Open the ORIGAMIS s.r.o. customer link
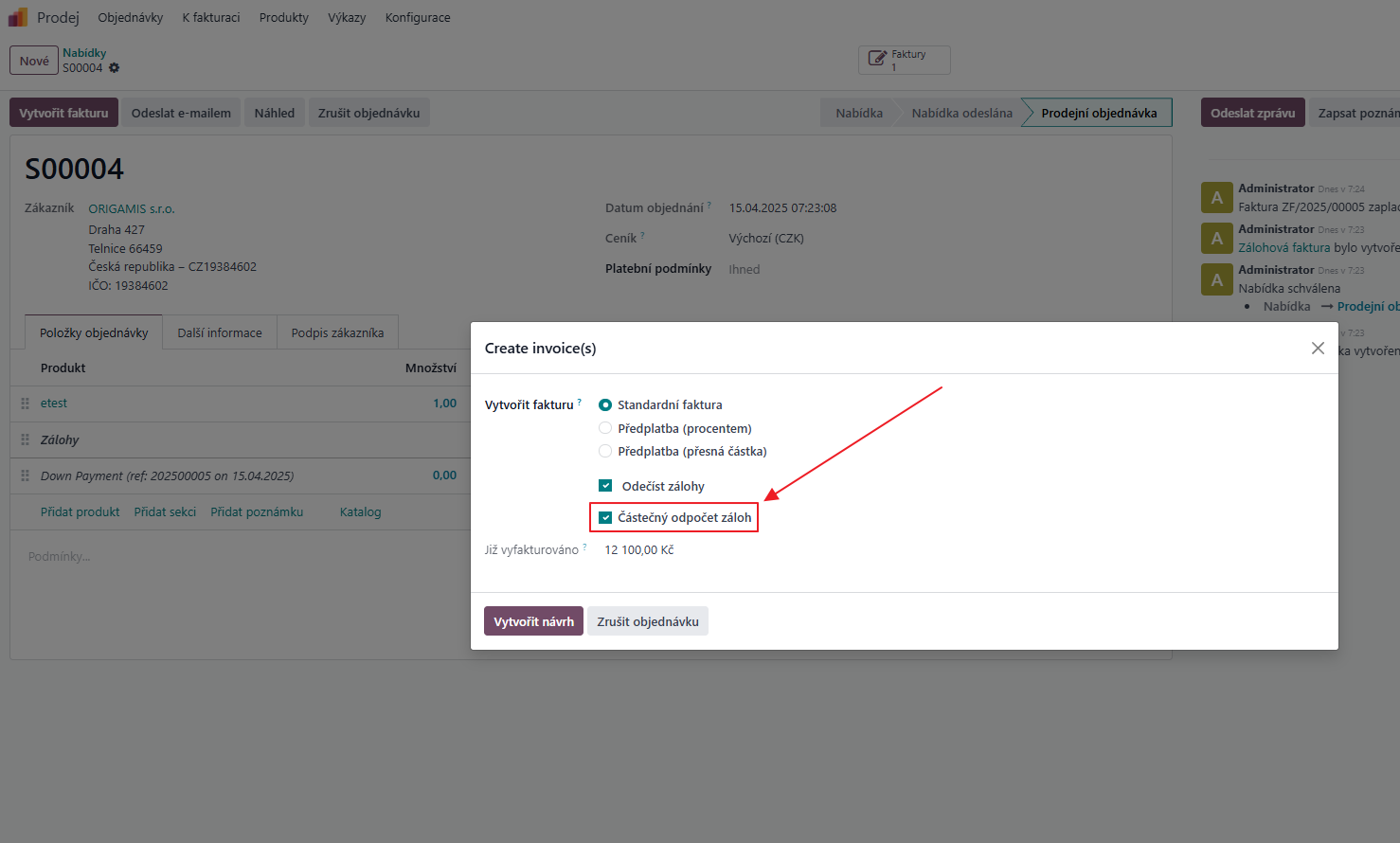1400x843 pixels. (132, 208)
